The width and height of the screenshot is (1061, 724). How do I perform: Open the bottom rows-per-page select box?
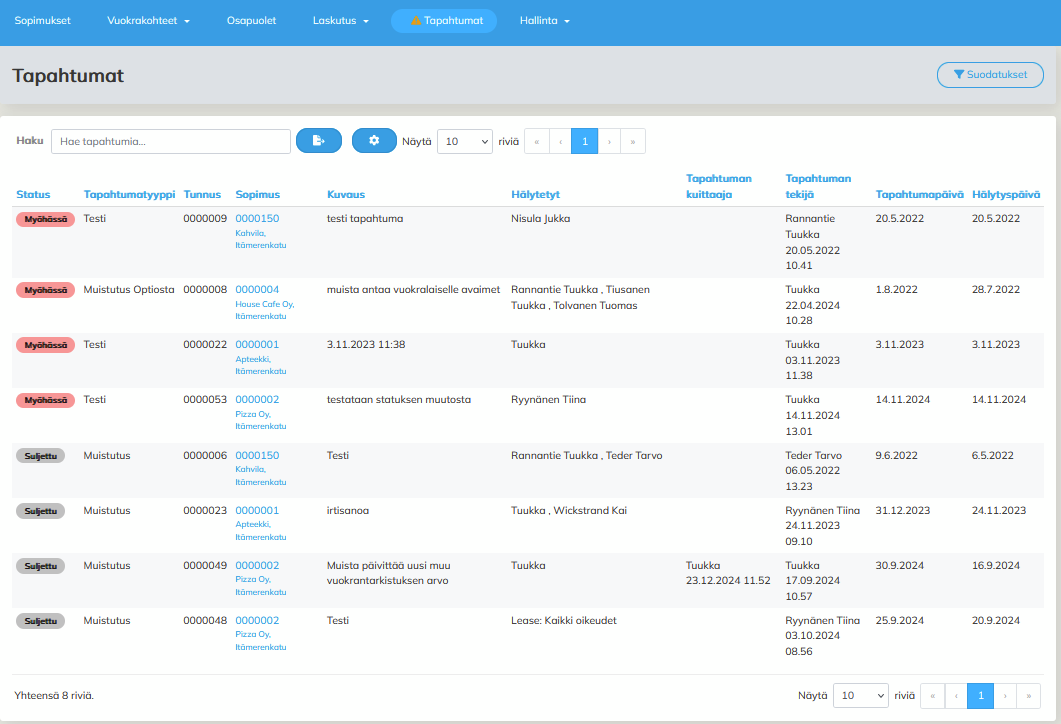coord(861,696)
